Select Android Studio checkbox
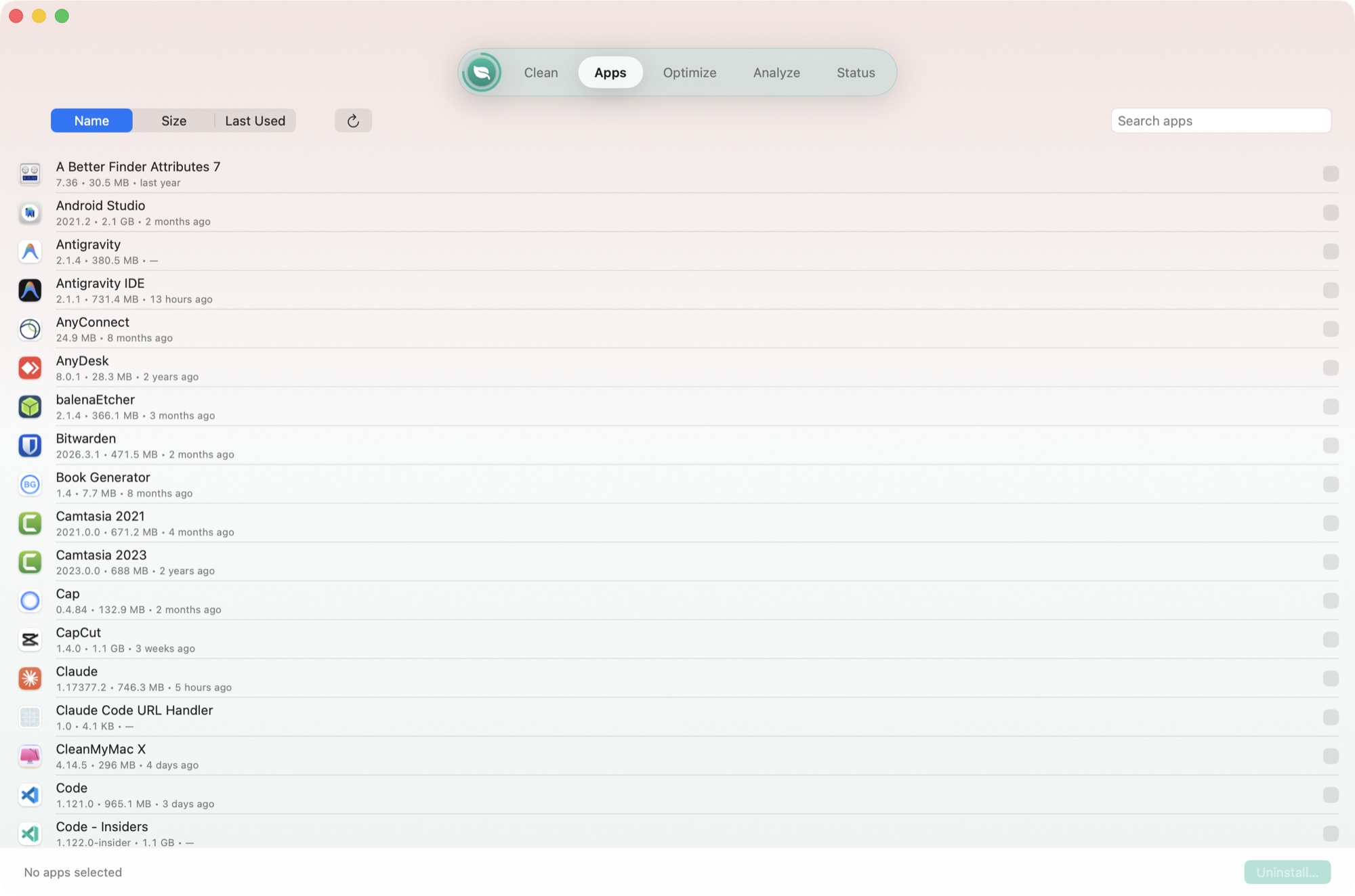This screenshot has width=1355, height=896. (1331, 213)
